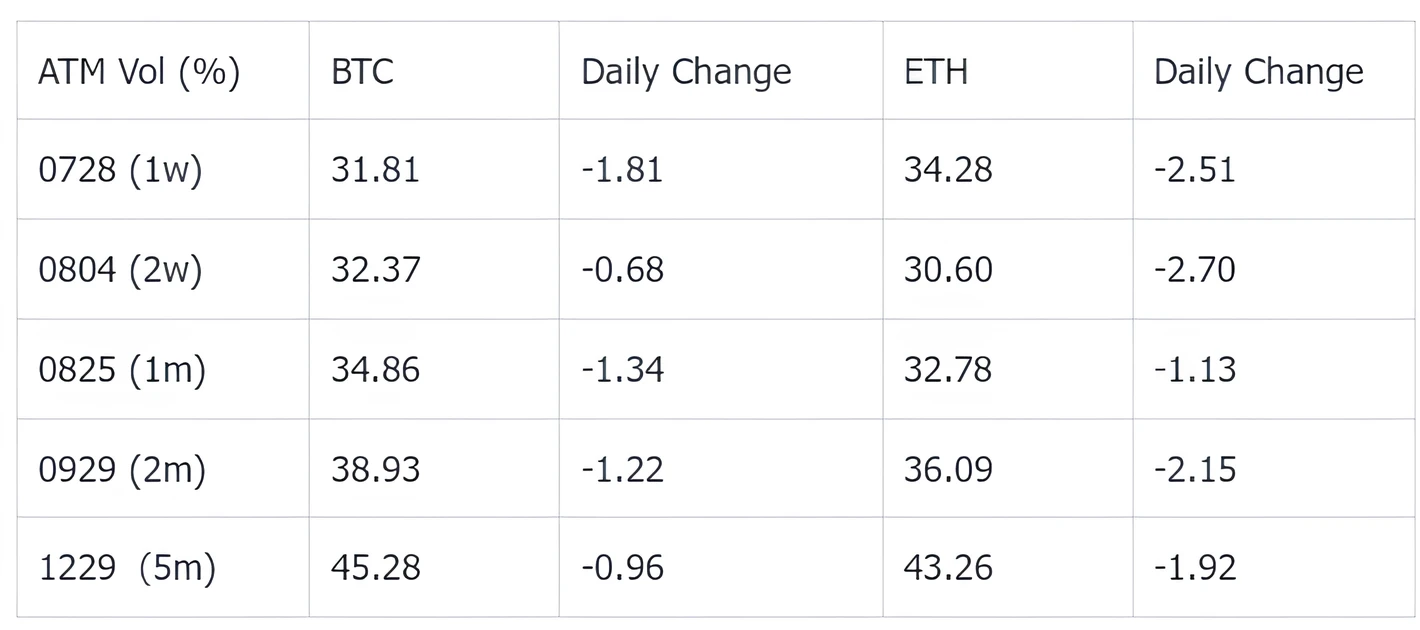Select the 0728 (1w) row label
Screen dimensions: 1420x630
coord(120,170)
